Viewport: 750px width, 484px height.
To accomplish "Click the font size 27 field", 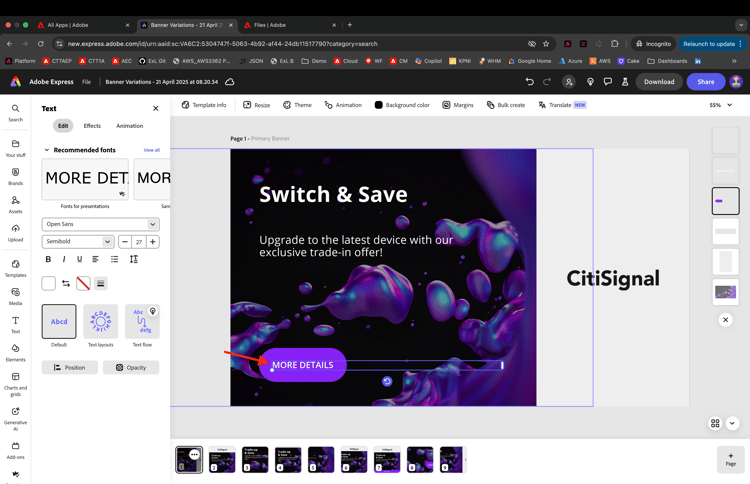I will (139, 242).
